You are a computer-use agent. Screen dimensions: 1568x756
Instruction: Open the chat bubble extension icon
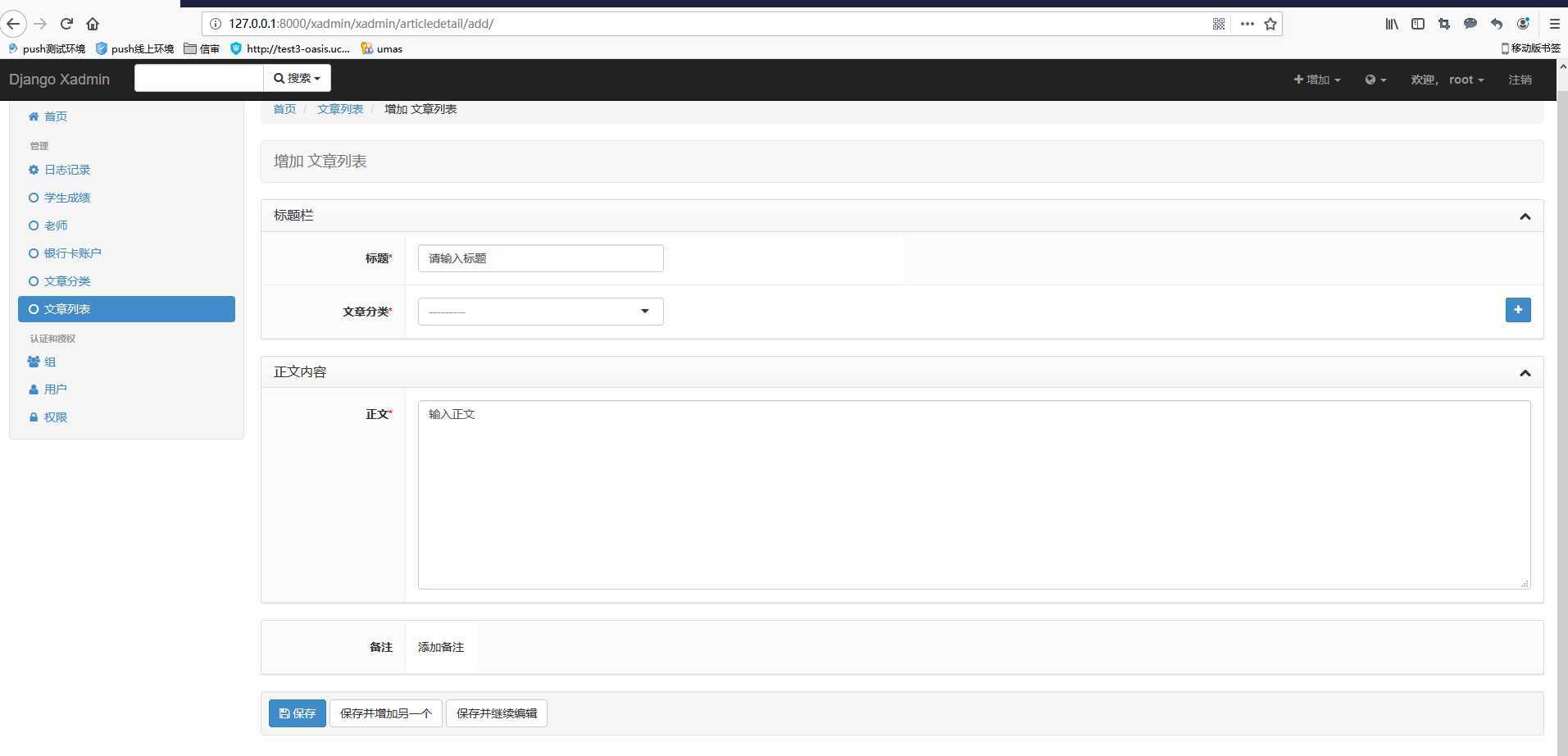click(1470, 24)
